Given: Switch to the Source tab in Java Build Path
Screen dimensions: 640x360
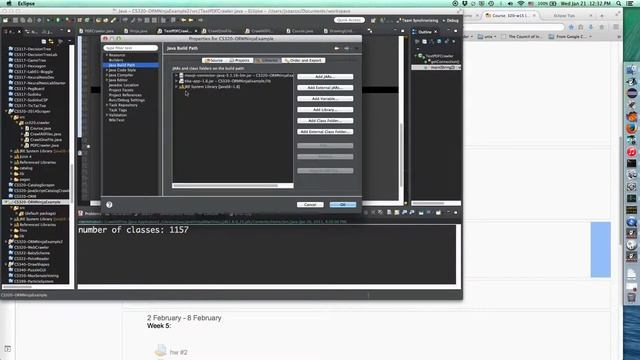Looking at the screenshot, I should (x=214, y=60).
